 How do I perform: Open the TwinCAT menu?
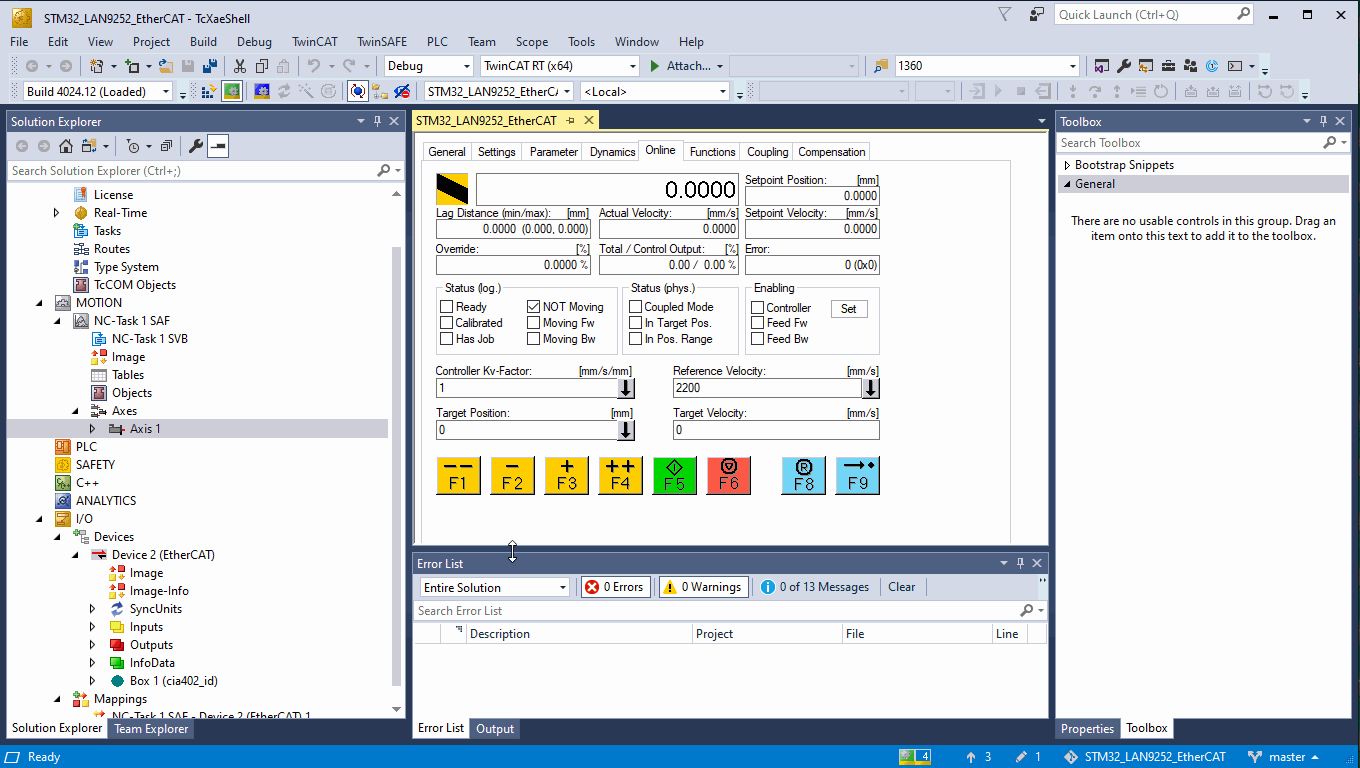pos(314,42)
